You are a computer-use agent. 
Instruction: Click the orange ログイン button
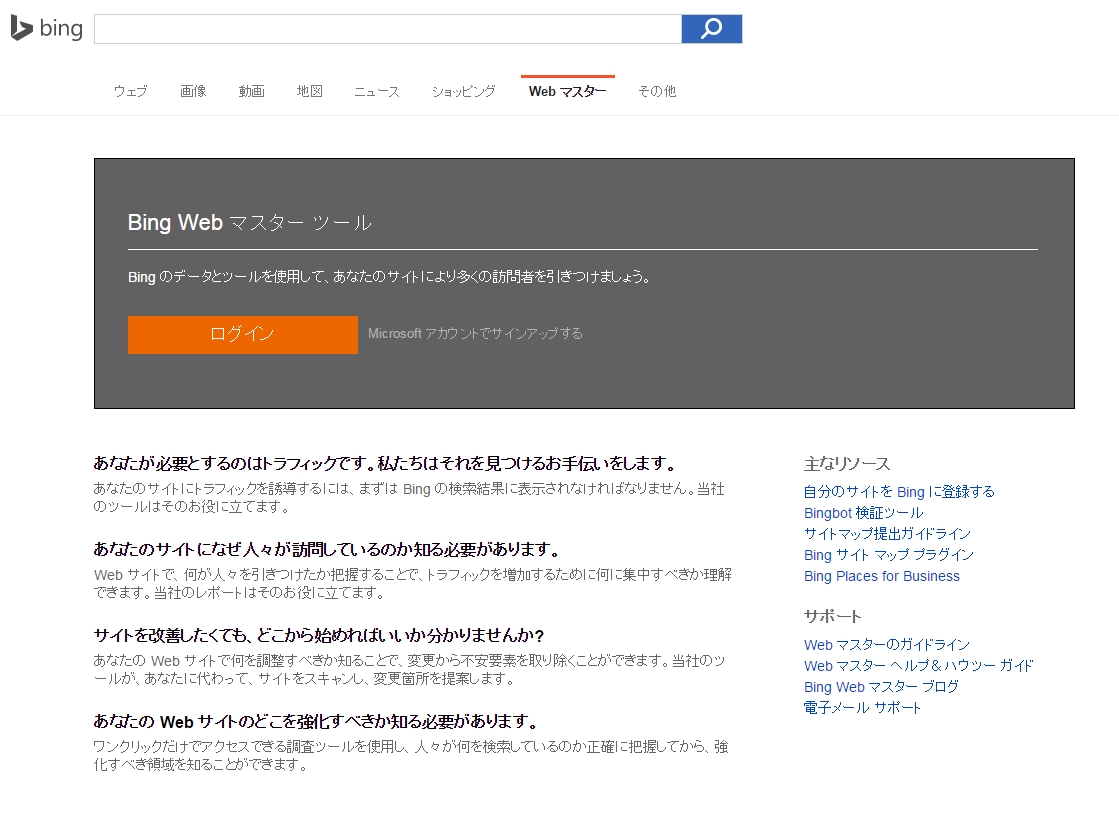click(243, 335)
